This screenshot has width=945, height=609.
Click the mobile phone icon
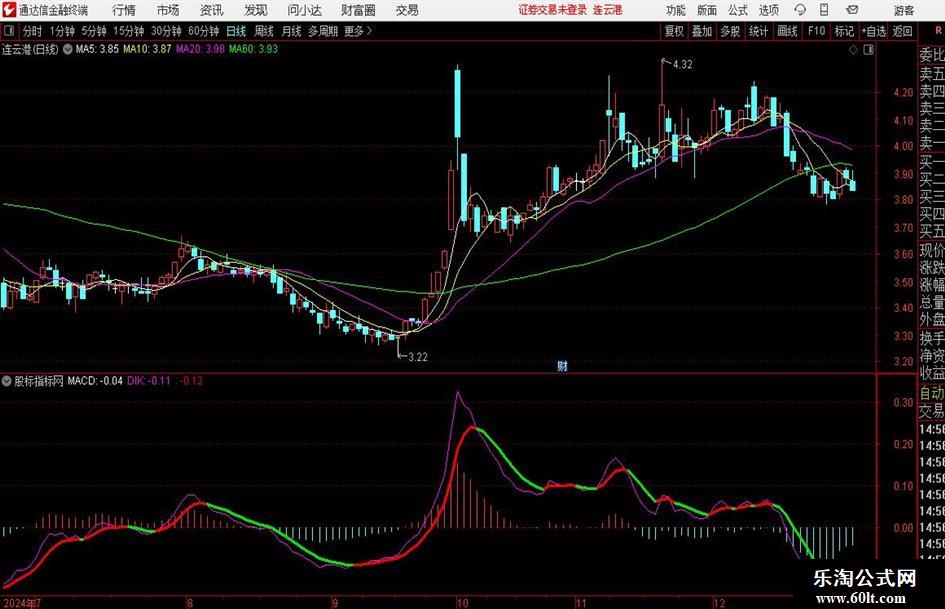click(x=824, y=10)
